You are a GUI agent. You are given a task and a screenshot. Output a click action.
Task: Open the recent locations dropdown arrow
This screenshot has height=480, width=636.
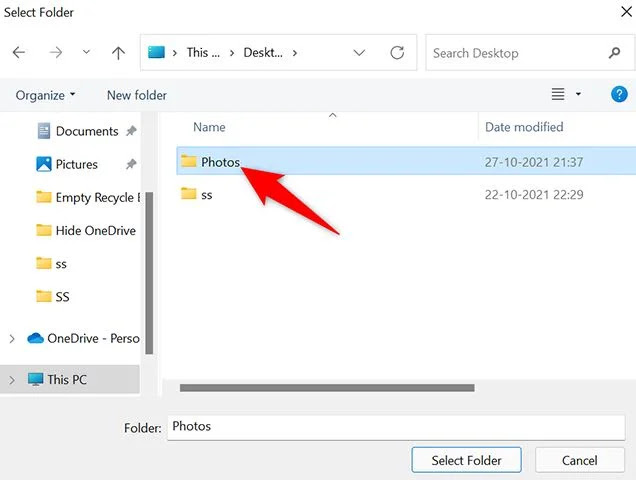tap(86, 52)
